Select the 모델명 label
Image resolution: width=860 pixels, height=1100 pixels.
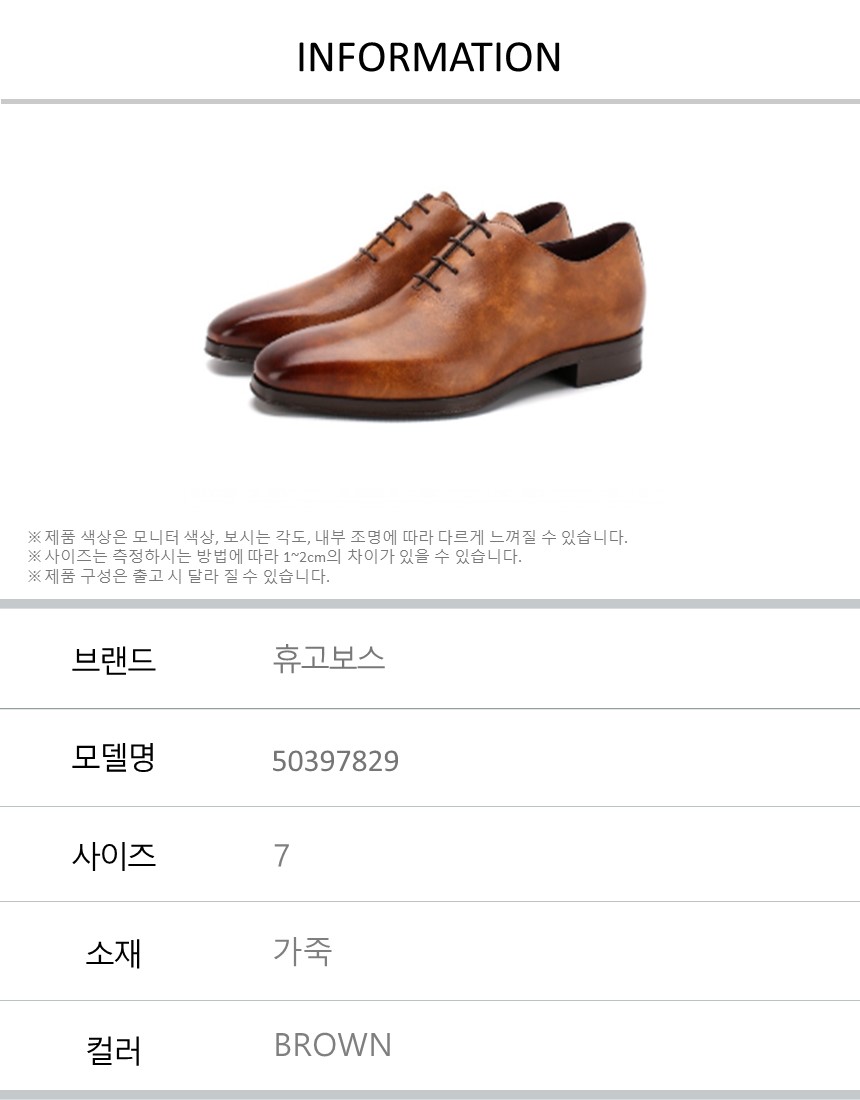pyautogui.click(x=113, y=758)
